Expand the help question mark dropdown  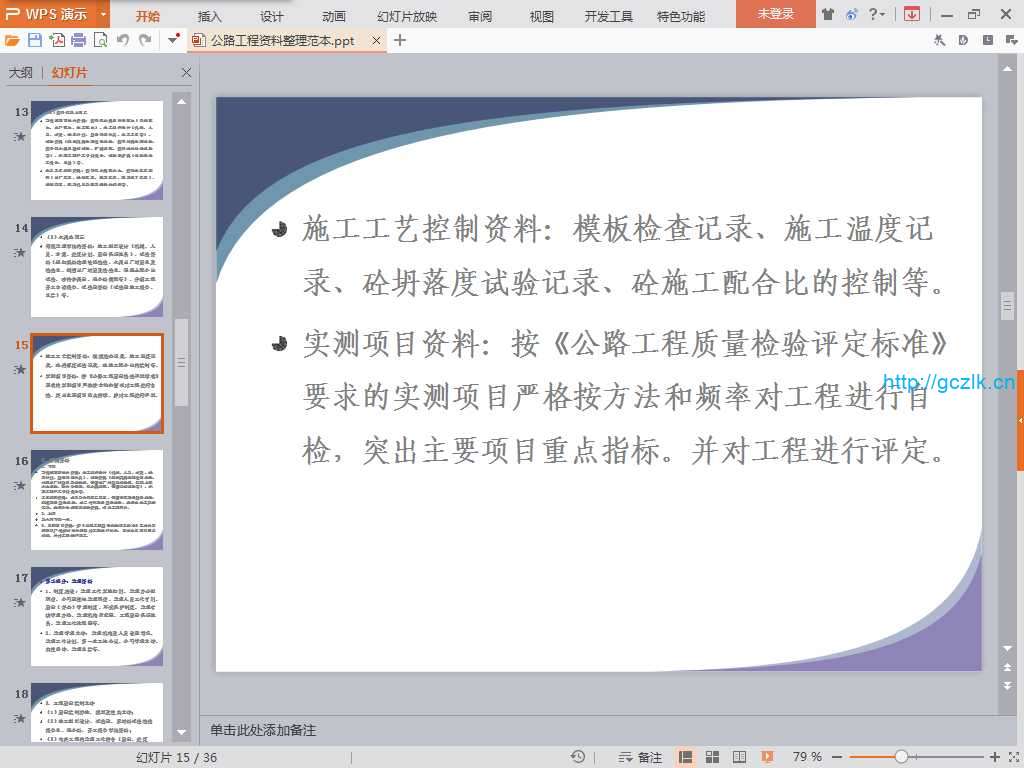pyautogui.click(x=882, y=14)
